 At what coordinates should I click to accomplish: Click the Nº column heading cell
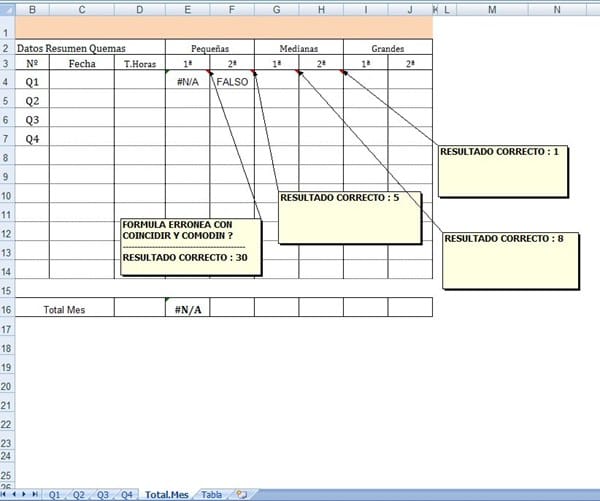point(33,62)
